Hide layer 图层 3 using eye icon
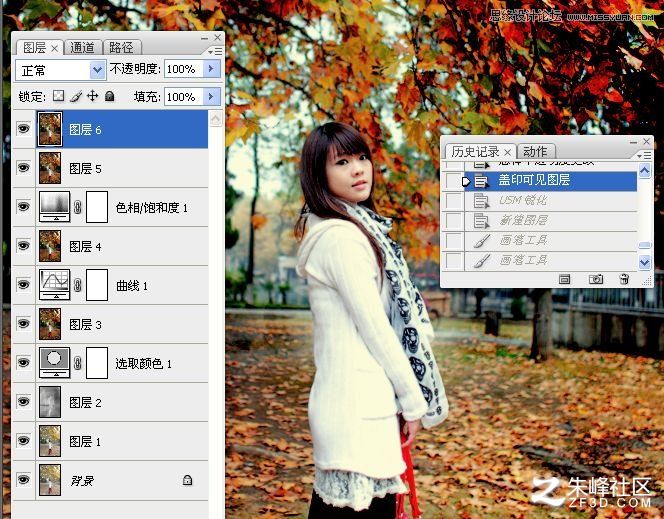The width and height of the screenshot is (664, 519). pos(24,324)
